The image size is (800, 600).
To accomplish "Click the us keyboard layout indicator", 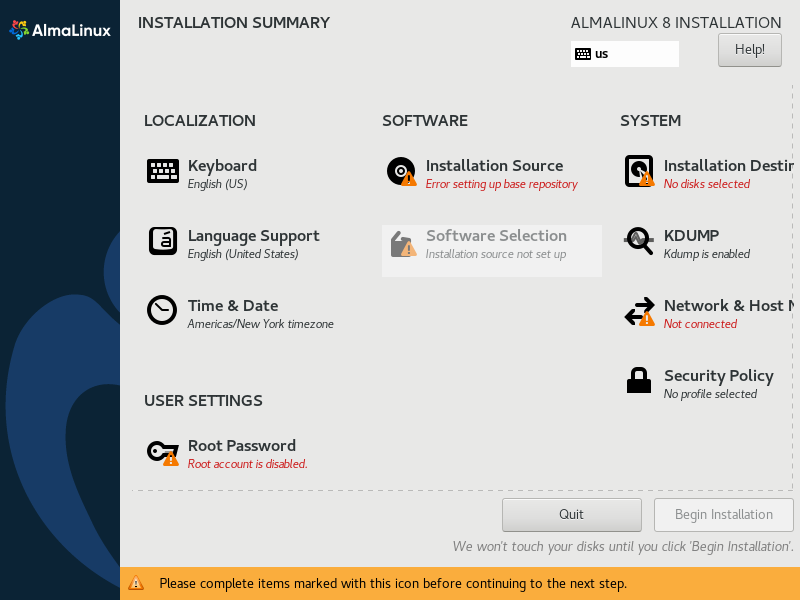I will [624, 54].
